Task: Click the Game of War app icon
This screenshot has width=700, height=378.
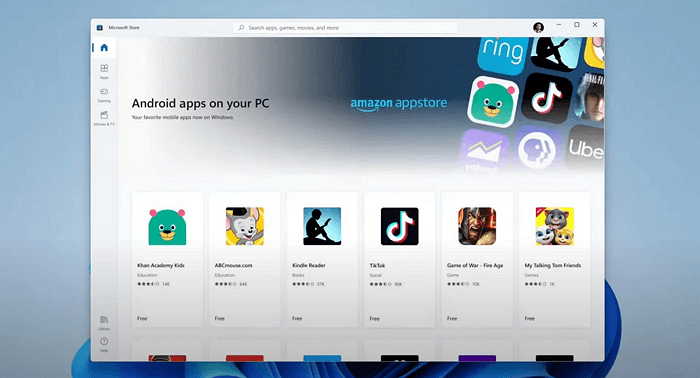Action: 477,226
